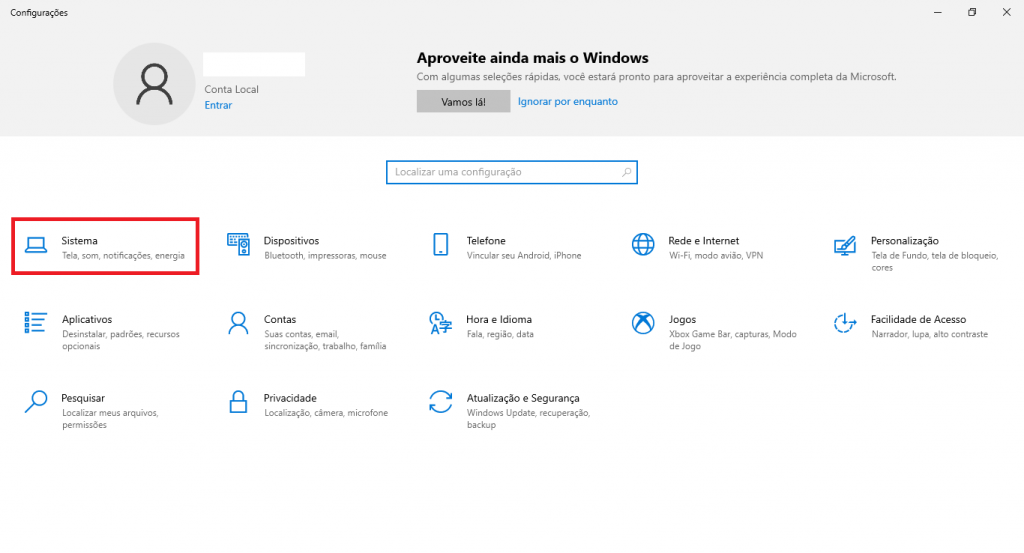Click the Entrar sign-in link
Screen dimensions: 1024x553
[x=218, y=105]
